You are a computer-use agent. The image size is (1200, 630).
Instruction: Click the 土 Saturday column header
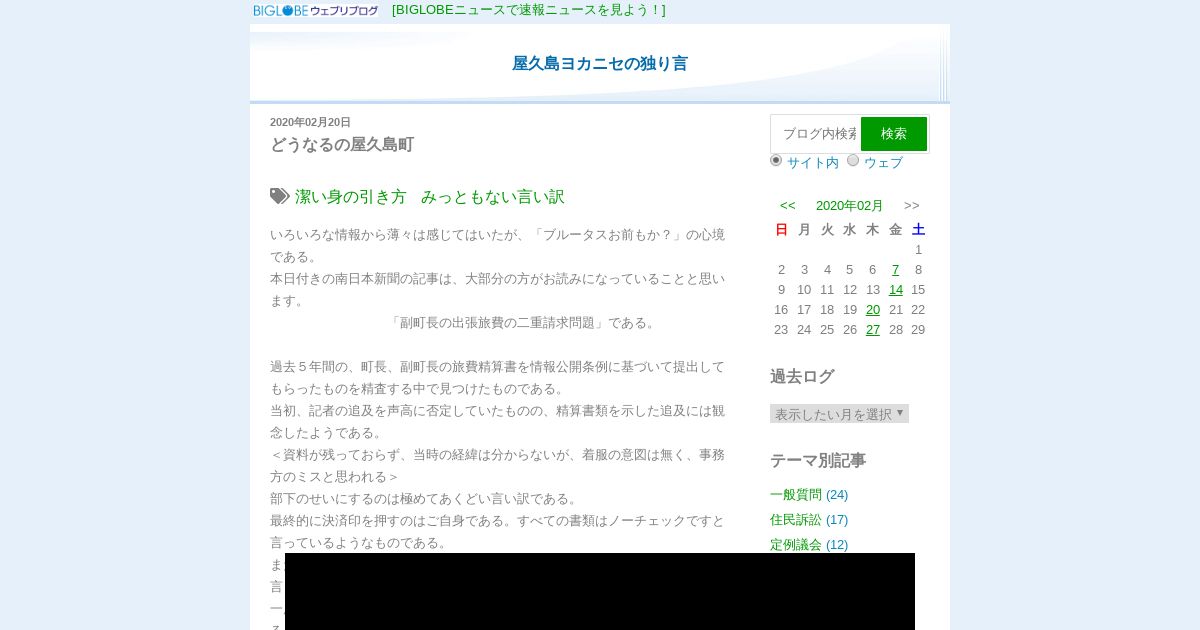click(918, 229)
